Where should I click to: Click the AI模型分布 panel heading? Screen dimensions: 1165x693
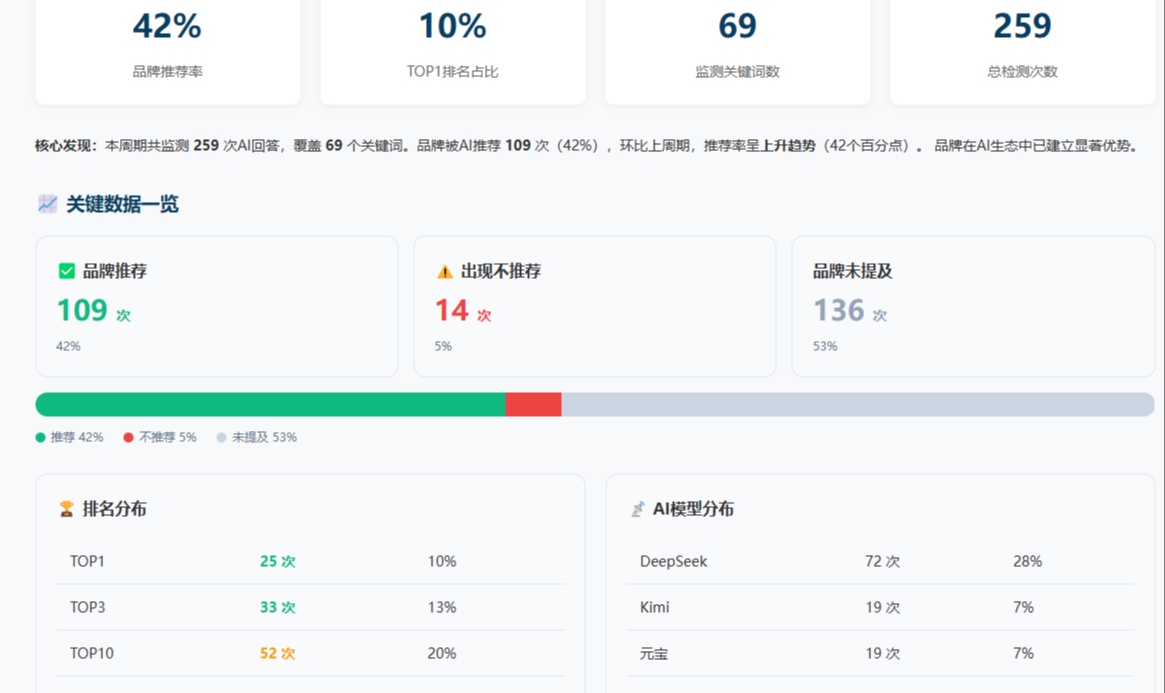pos(693,509)
